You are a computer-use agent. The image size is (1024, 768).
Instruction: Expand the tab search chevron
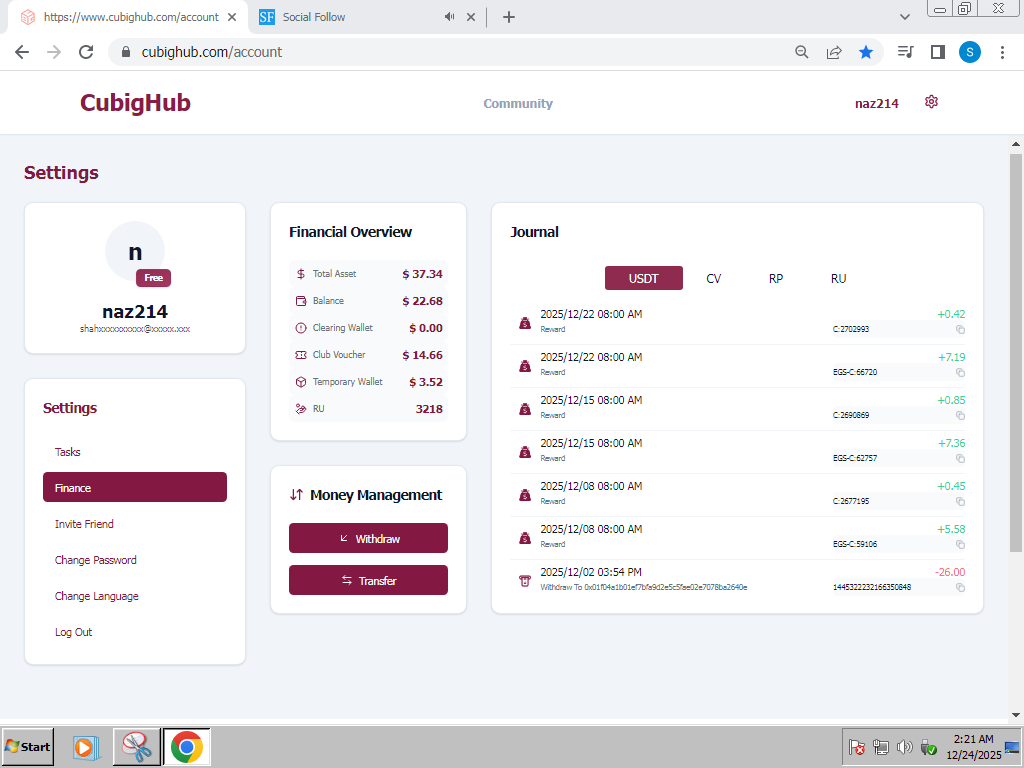[x=905, y=17]
